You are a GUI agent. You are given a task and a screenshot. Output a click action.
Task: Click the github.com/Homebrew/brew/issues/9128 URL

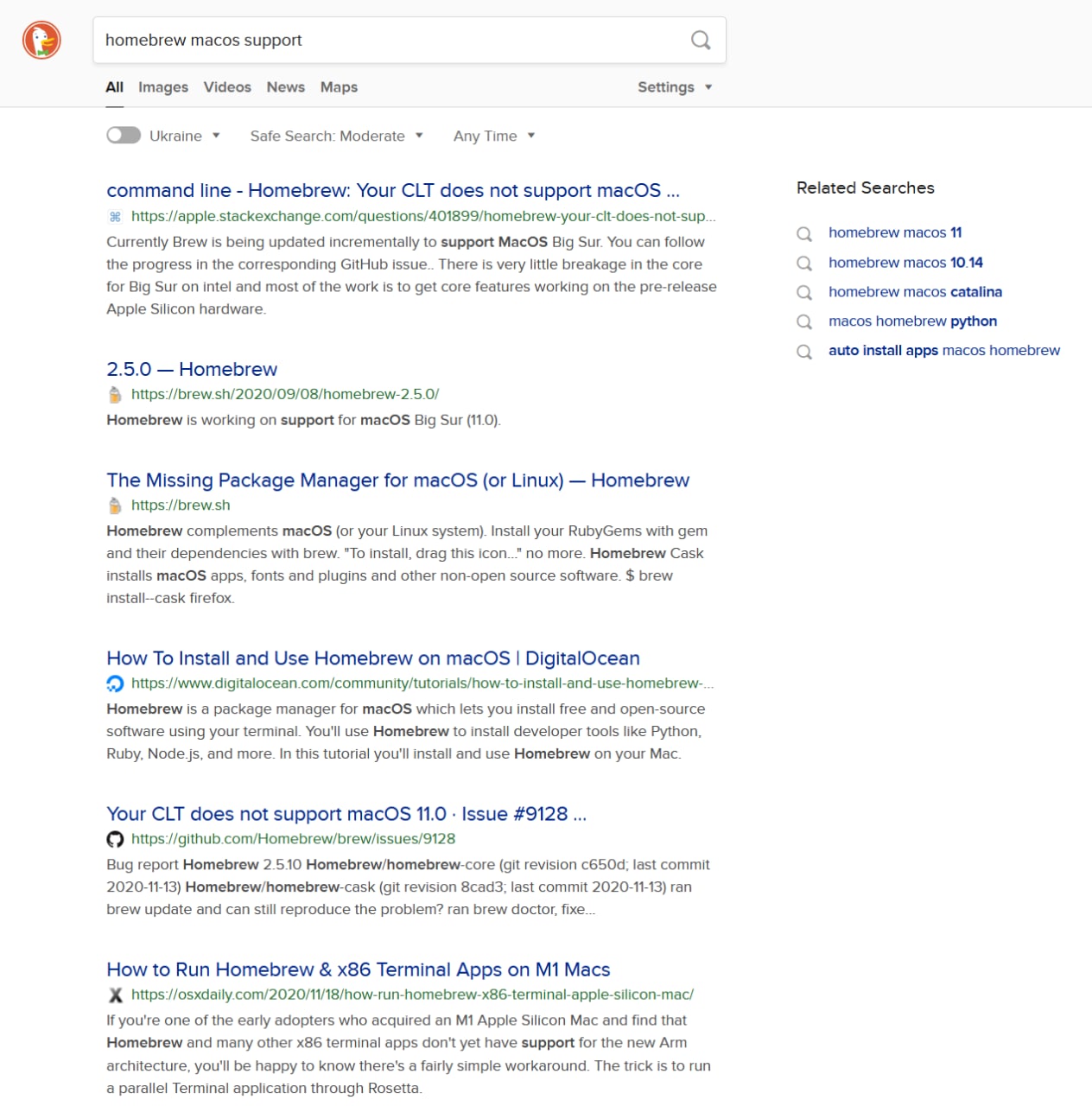[293, 838]
